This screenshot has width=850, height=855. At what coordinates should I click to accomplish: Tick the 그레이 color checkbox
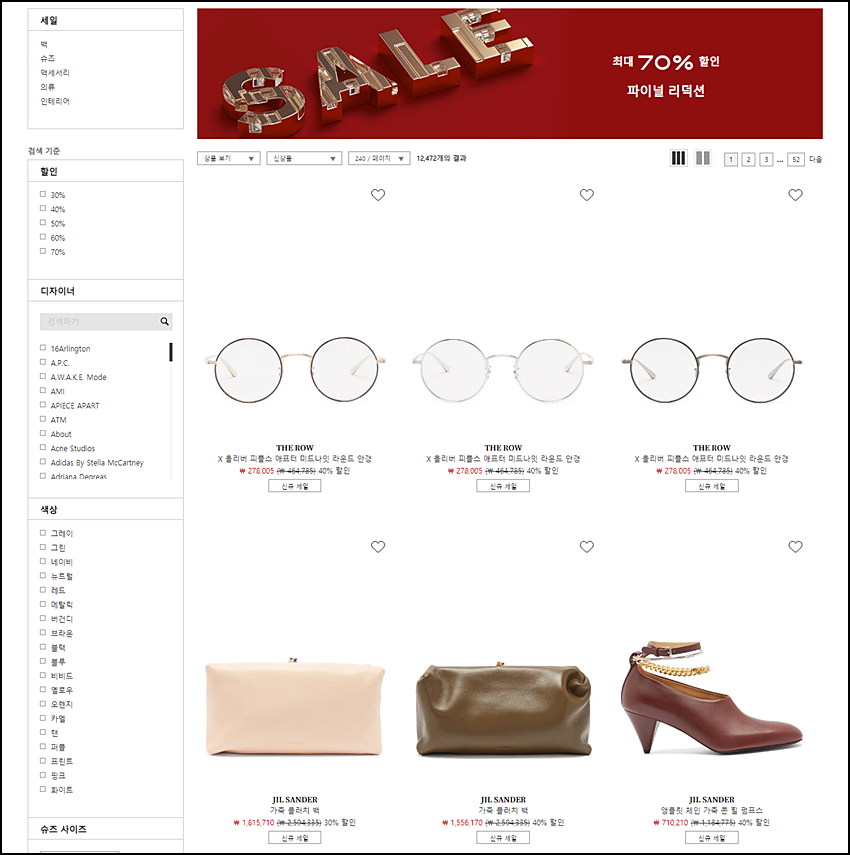[43, 533]
